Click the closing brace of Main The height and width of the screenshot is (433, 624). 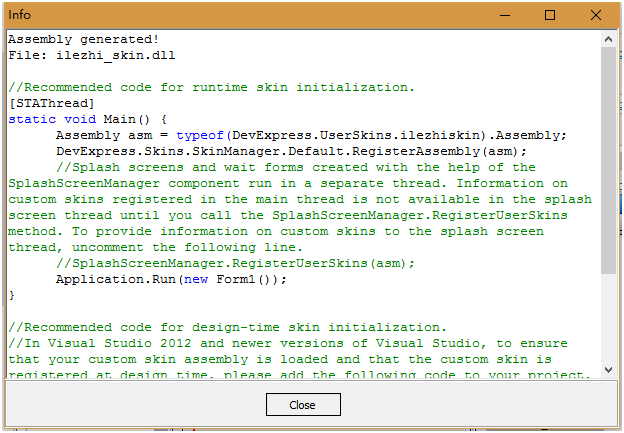12,295
